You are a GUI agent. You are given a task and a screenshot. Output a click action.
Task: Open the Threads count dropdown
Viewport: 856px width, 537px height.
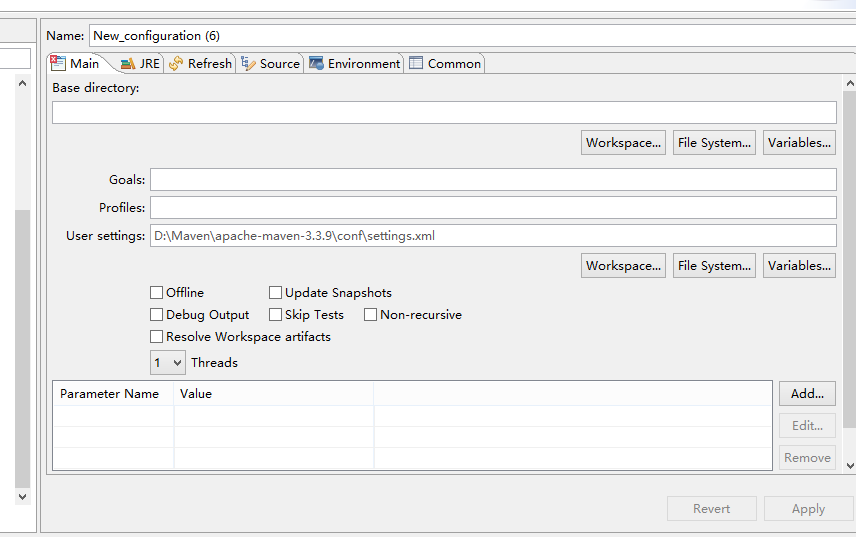(x=168, y=362)
